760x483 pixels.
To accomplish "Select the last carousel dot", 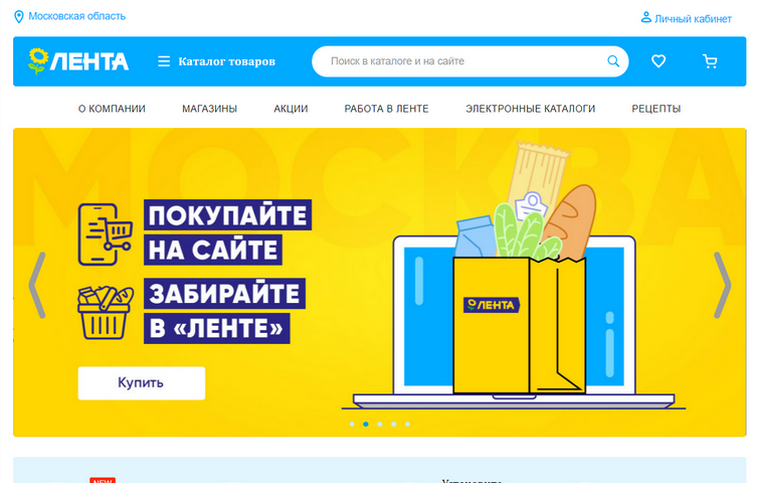I will pos(408,424).
